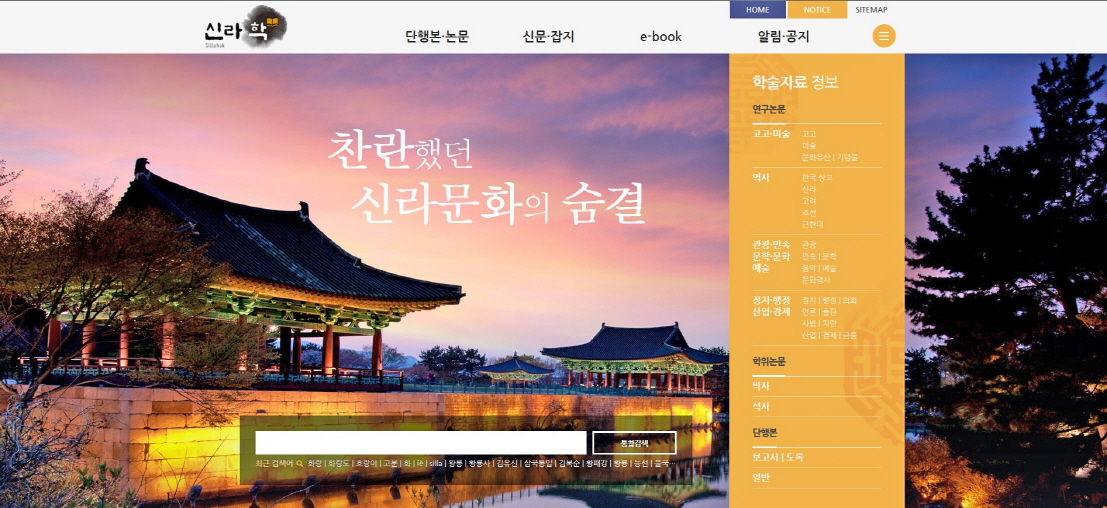1107x508 pixels.
Task: Open the 사법 subcategory link
Action: coord(809,323)
